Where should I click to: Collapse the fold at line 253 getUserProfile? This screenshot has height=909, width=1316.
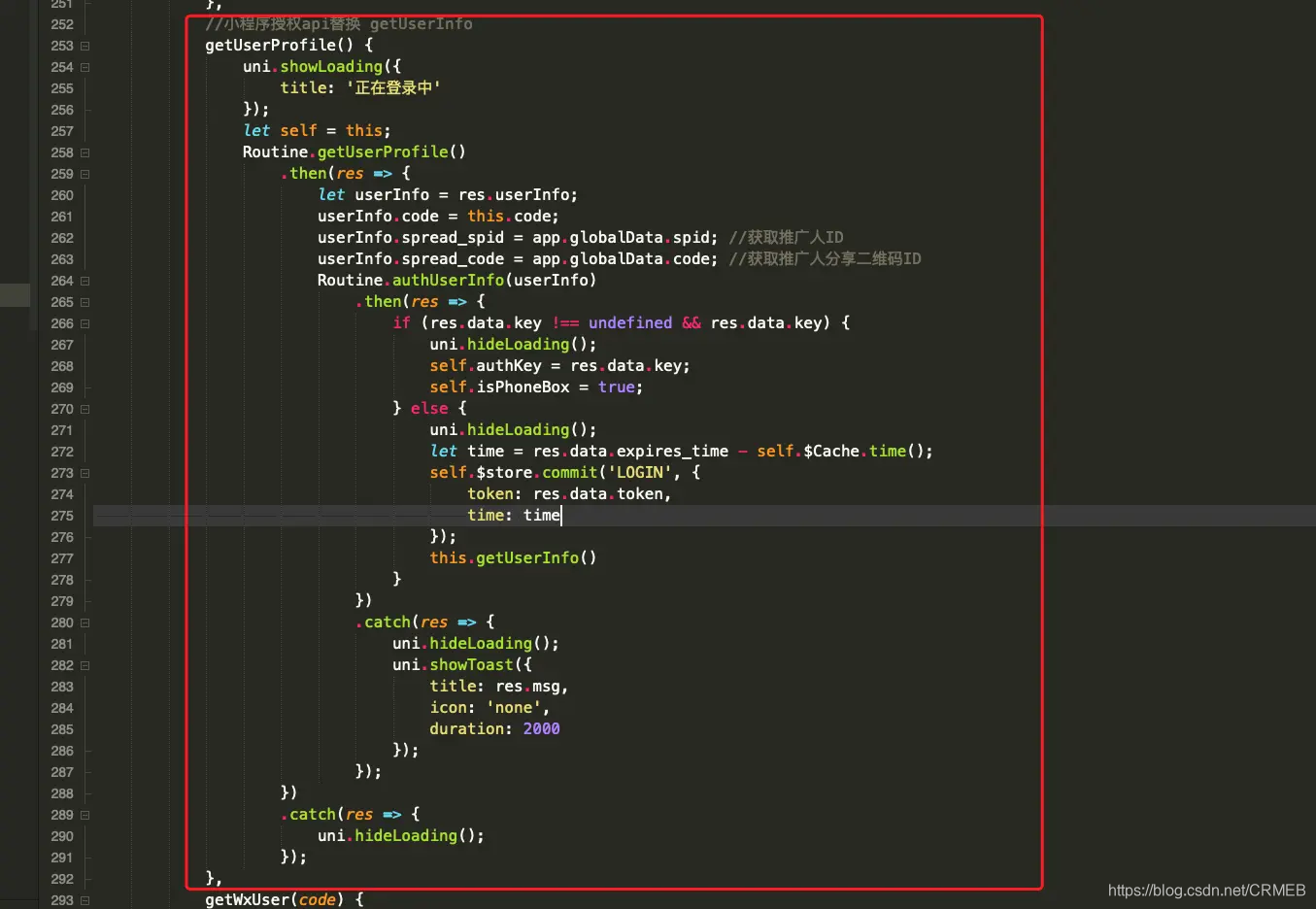[85, 46]
